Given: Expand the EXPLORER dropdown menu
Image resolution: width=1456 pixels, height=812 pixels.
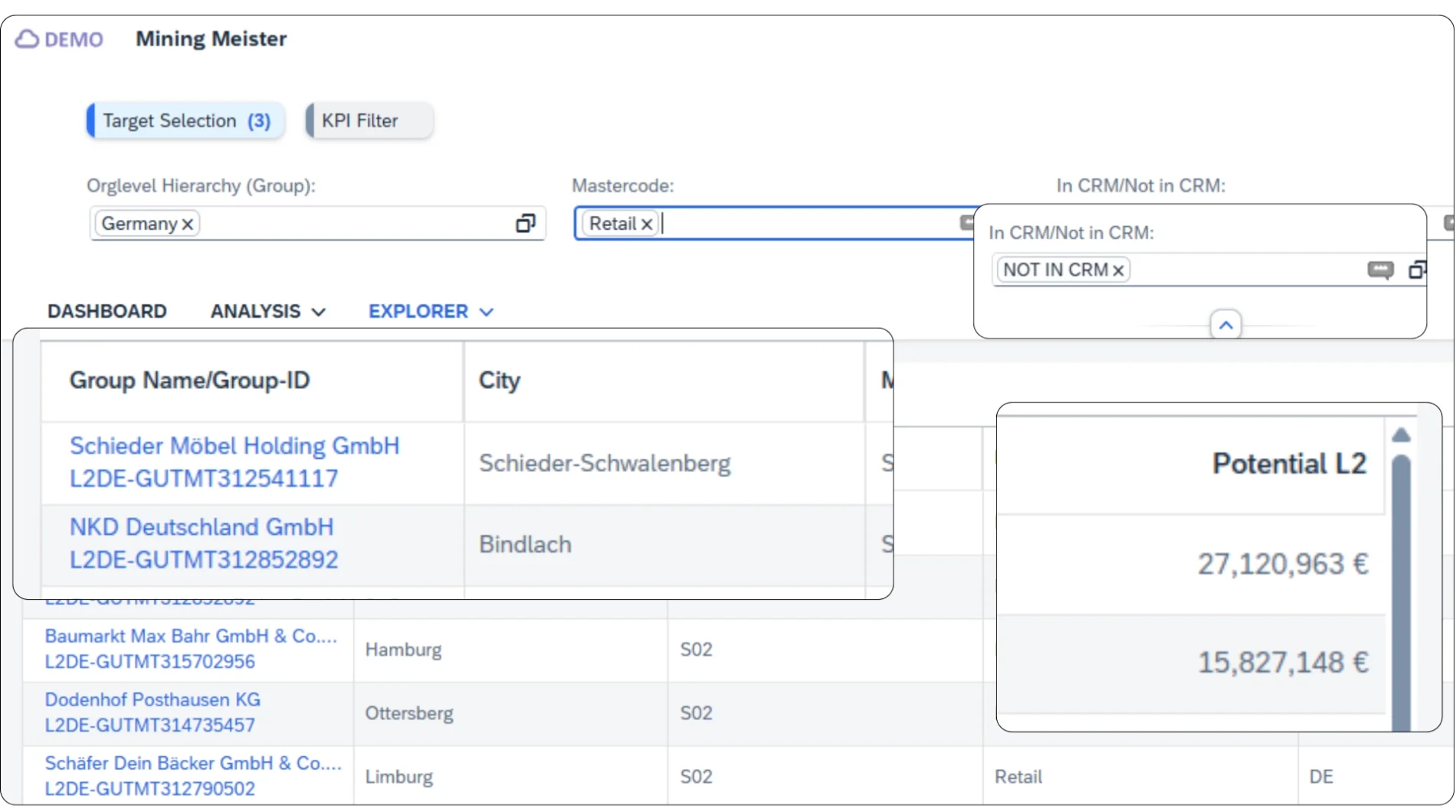Looking at the screenshot, I should 431,312.
